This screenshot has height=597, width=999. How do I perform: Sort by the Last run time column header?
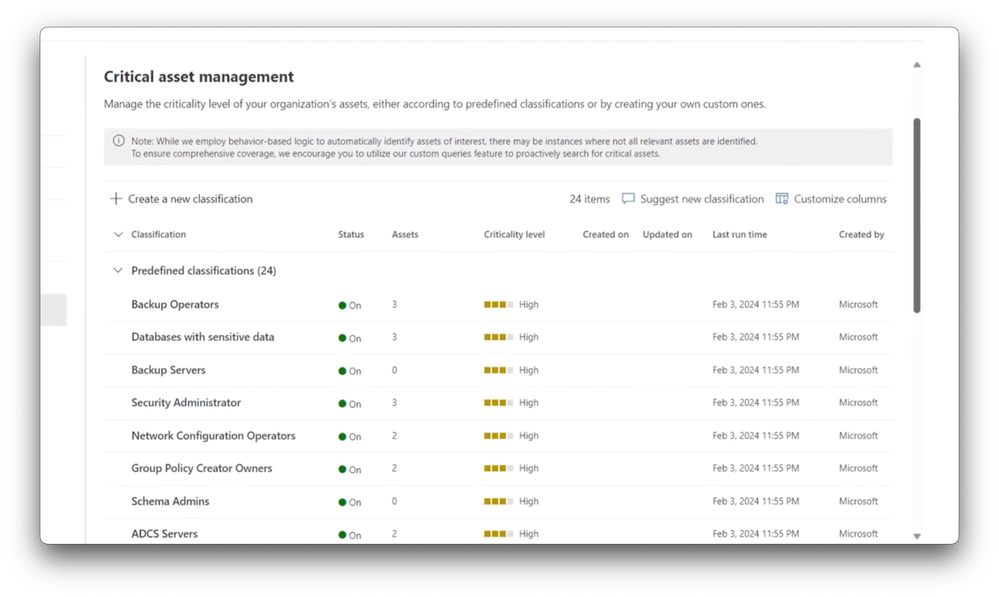pyautogui.click(x=740, y=234)
